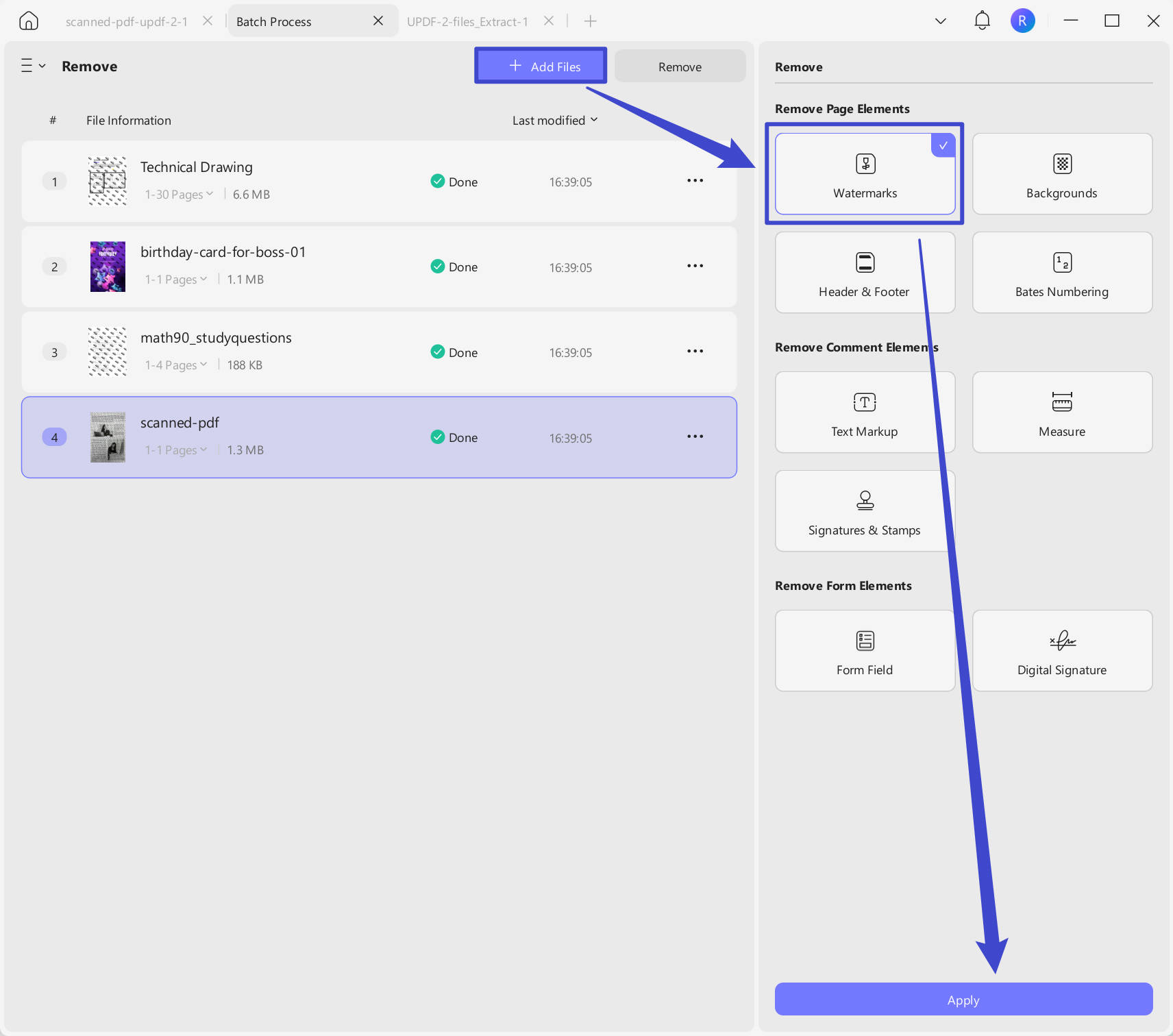Click math90_studyquestions thumbnail
This screenshot has height=1036, width=1173.
pyautogui.click(x=108, y=351)
